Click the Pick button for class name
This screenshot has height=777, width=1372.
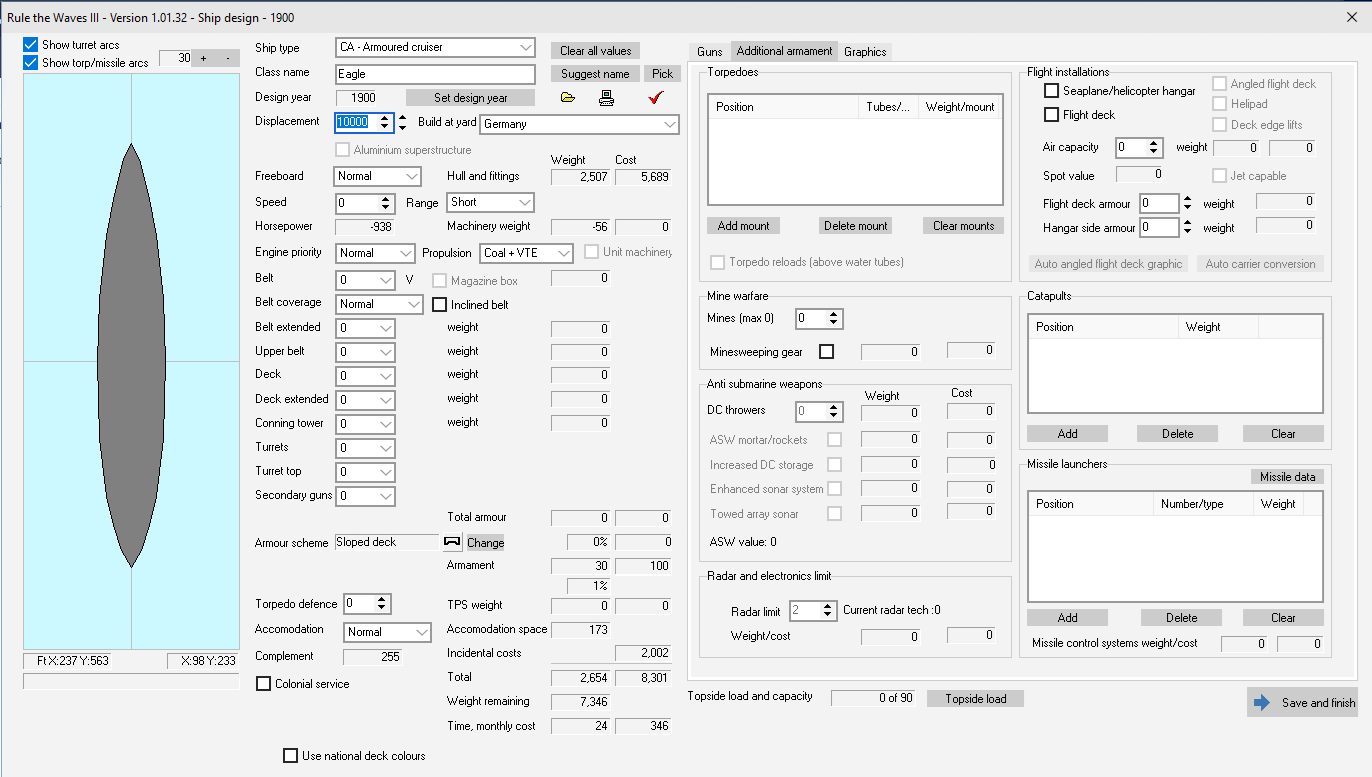pyautogui.click(x=662, y=73)
